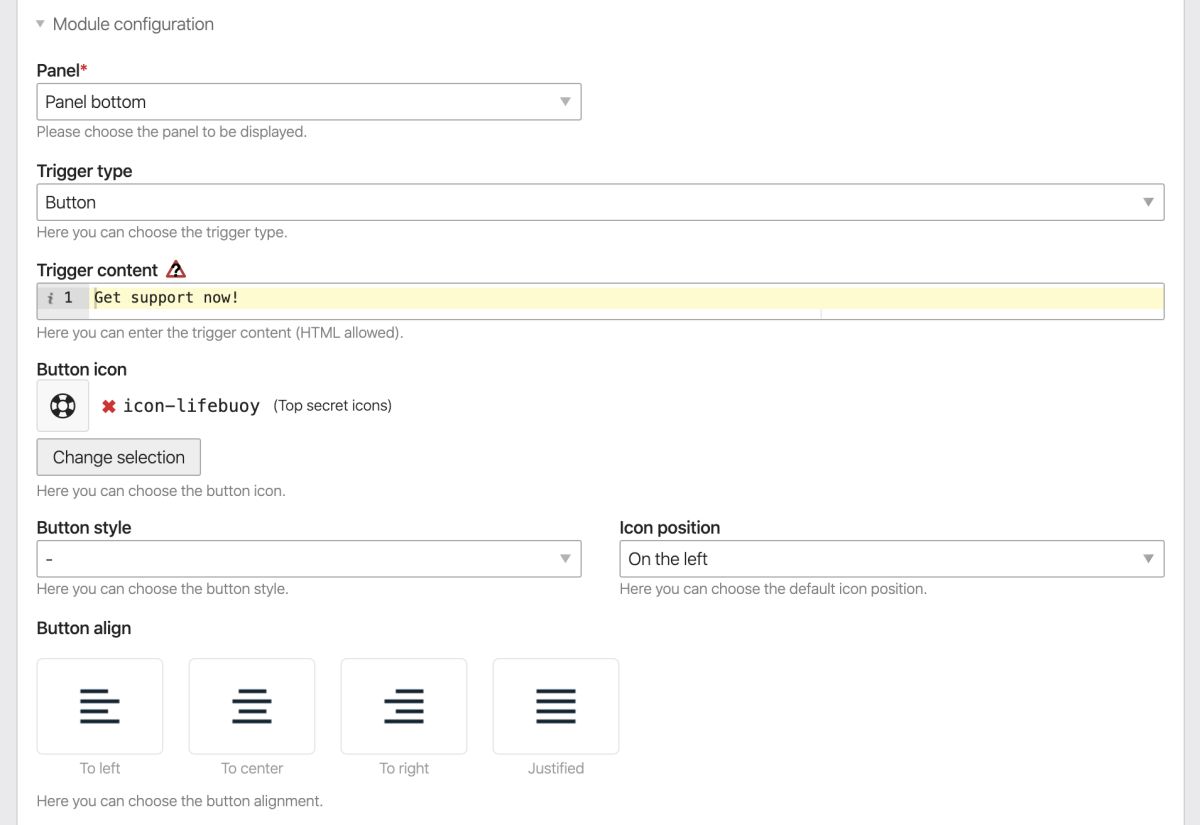1200x825 pixels.
Task: Open the Icon position dropdown
Action: [x=891, y=559]
